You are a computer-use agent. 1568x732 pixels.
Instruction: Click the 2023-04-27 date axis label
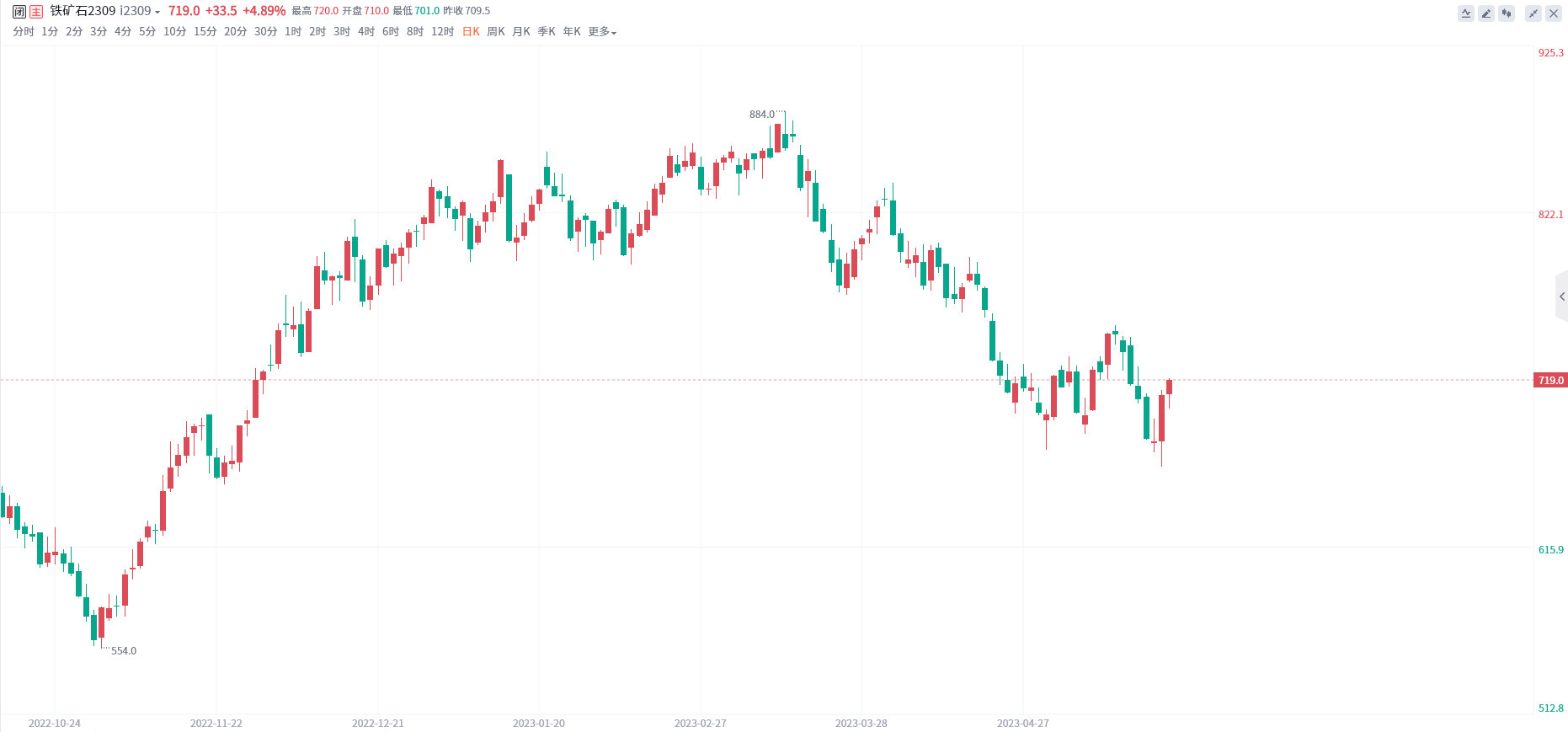tap(1023, 724)
